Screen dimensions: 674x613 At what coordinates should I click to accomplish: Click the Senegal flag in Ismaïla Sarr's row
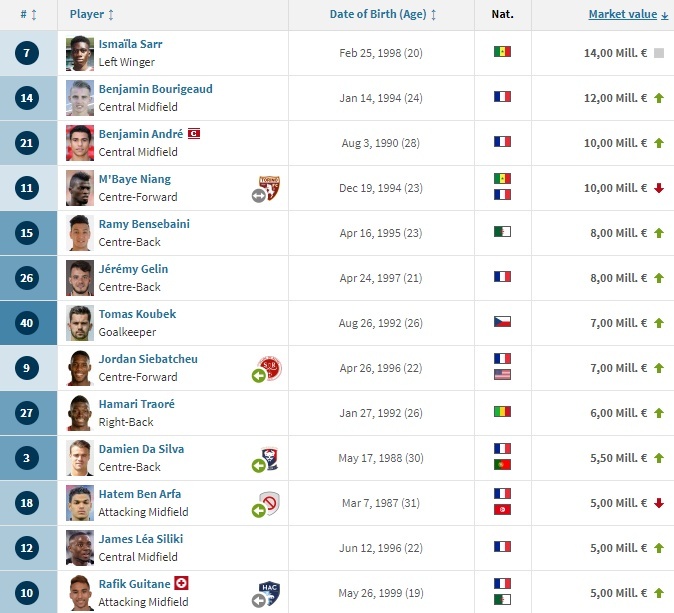point(502,52)
